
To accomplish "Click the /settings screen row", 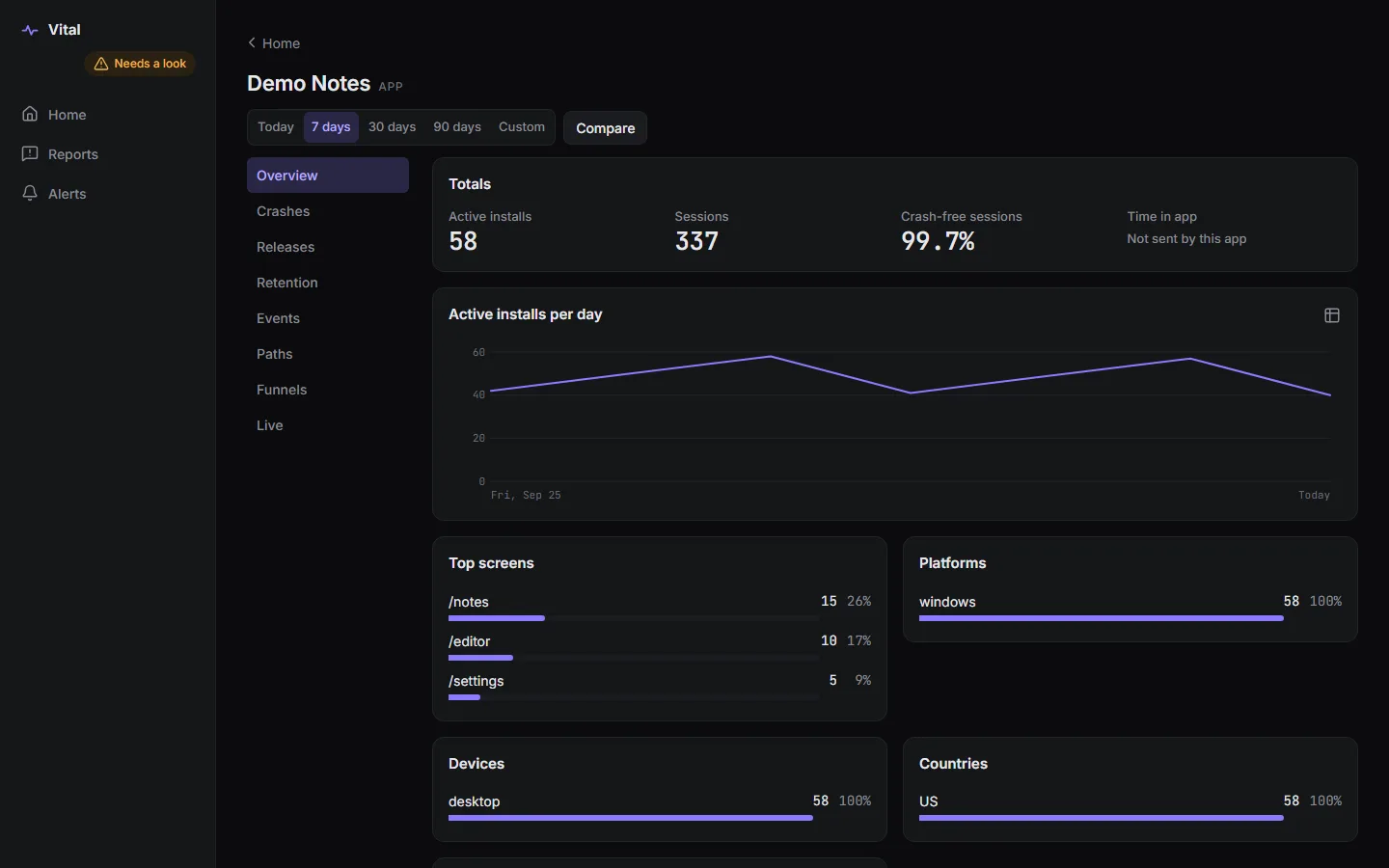I will coord(660,686).
